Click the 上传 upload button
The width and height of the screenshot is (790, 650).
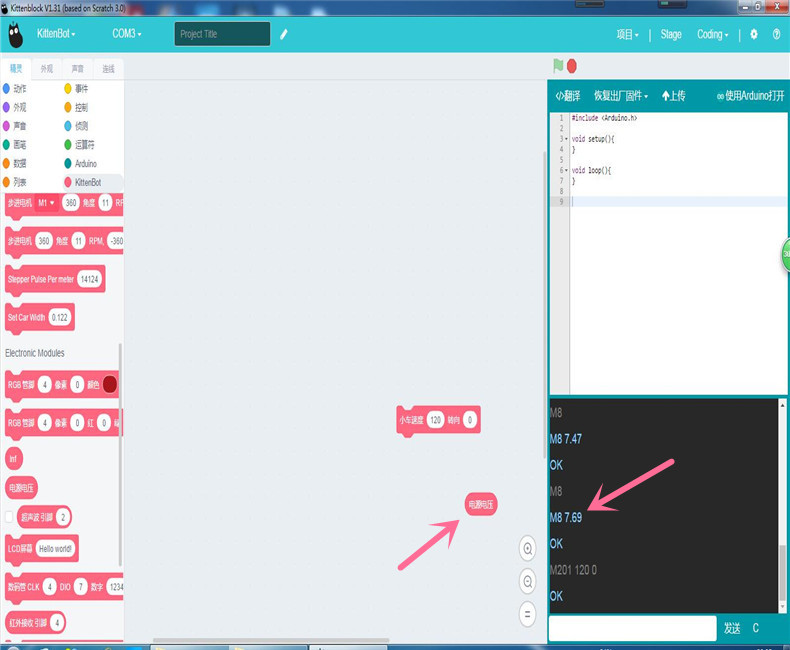(674, 96)
